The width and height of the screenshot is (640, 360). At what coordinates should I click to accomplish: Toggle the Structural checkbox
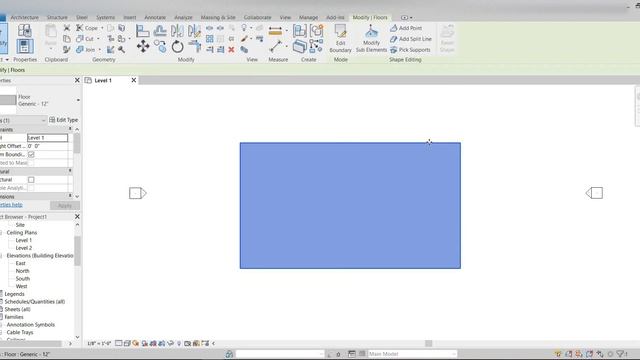[31, 180]
